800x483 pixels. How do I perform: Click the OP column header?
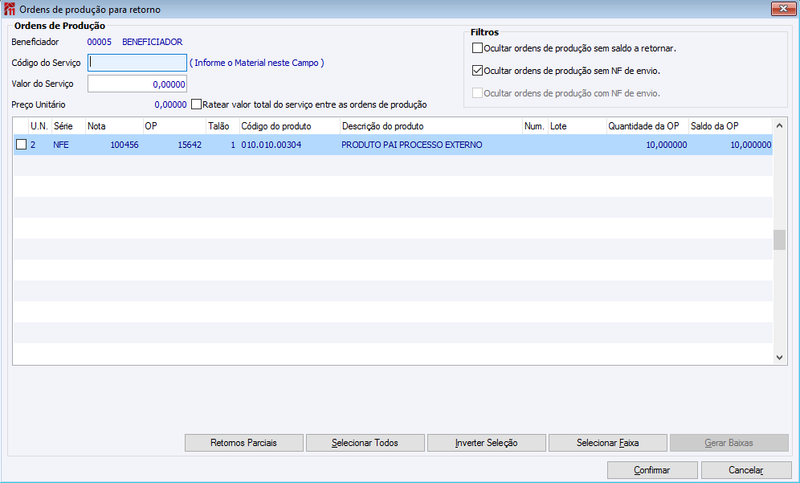pos(174,126)
